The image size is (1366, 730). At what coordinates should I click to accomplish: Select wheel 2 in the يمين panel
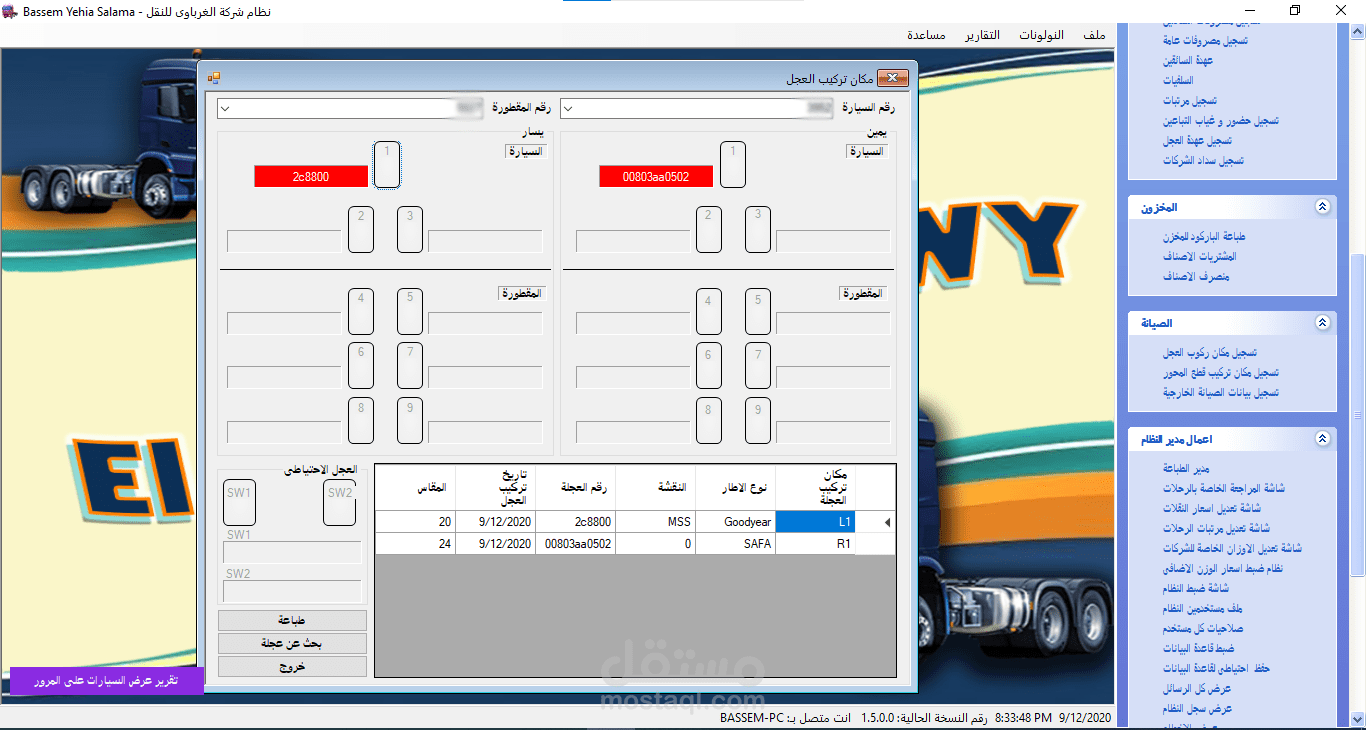(709, 229)
